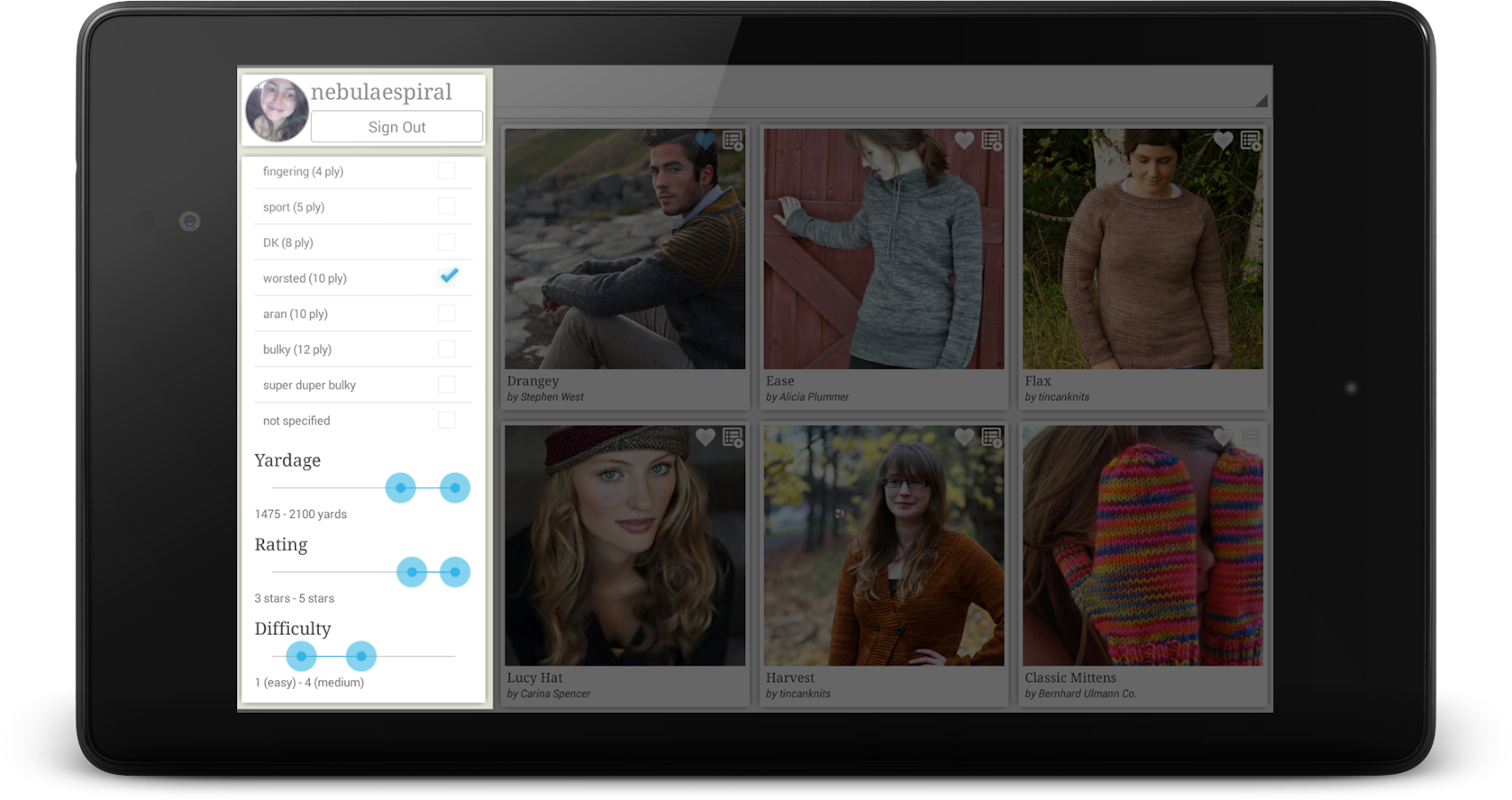Add Harvest cardigan to queue via list icon
Image resolution: width=1512 pixels, height=800 pixels.
(992, 437)
